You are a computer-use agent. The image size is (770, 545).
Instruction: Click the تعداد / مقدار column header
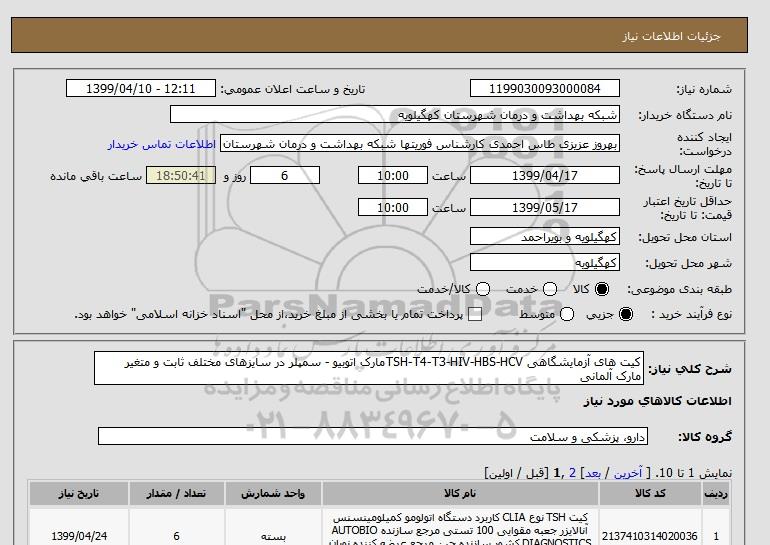click(177, 493)
